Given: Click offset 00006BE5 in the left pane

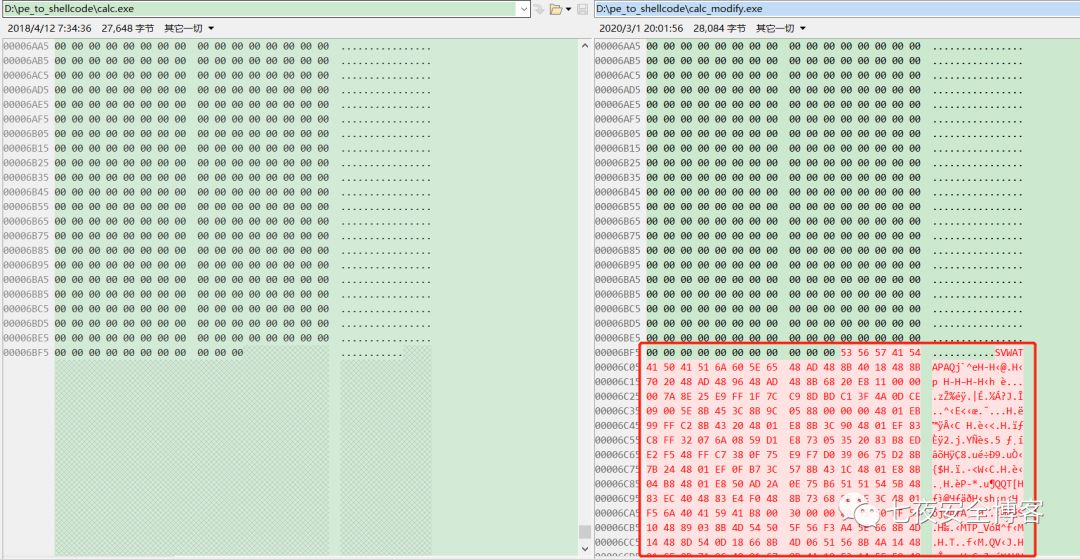Looking at the screenshot, I should 26,338.
